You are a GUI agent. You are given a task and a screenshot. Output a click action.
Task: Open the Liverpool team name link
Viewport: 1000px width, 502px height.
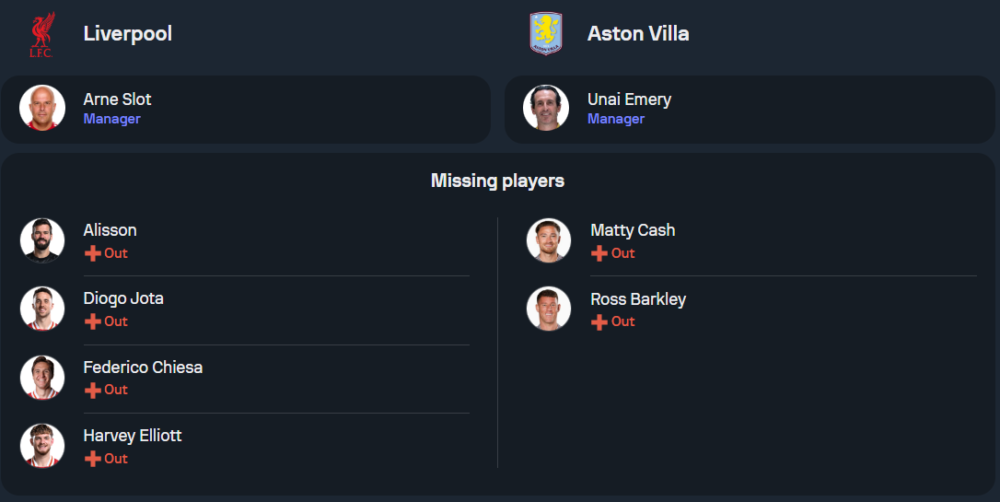pos(127,33)
